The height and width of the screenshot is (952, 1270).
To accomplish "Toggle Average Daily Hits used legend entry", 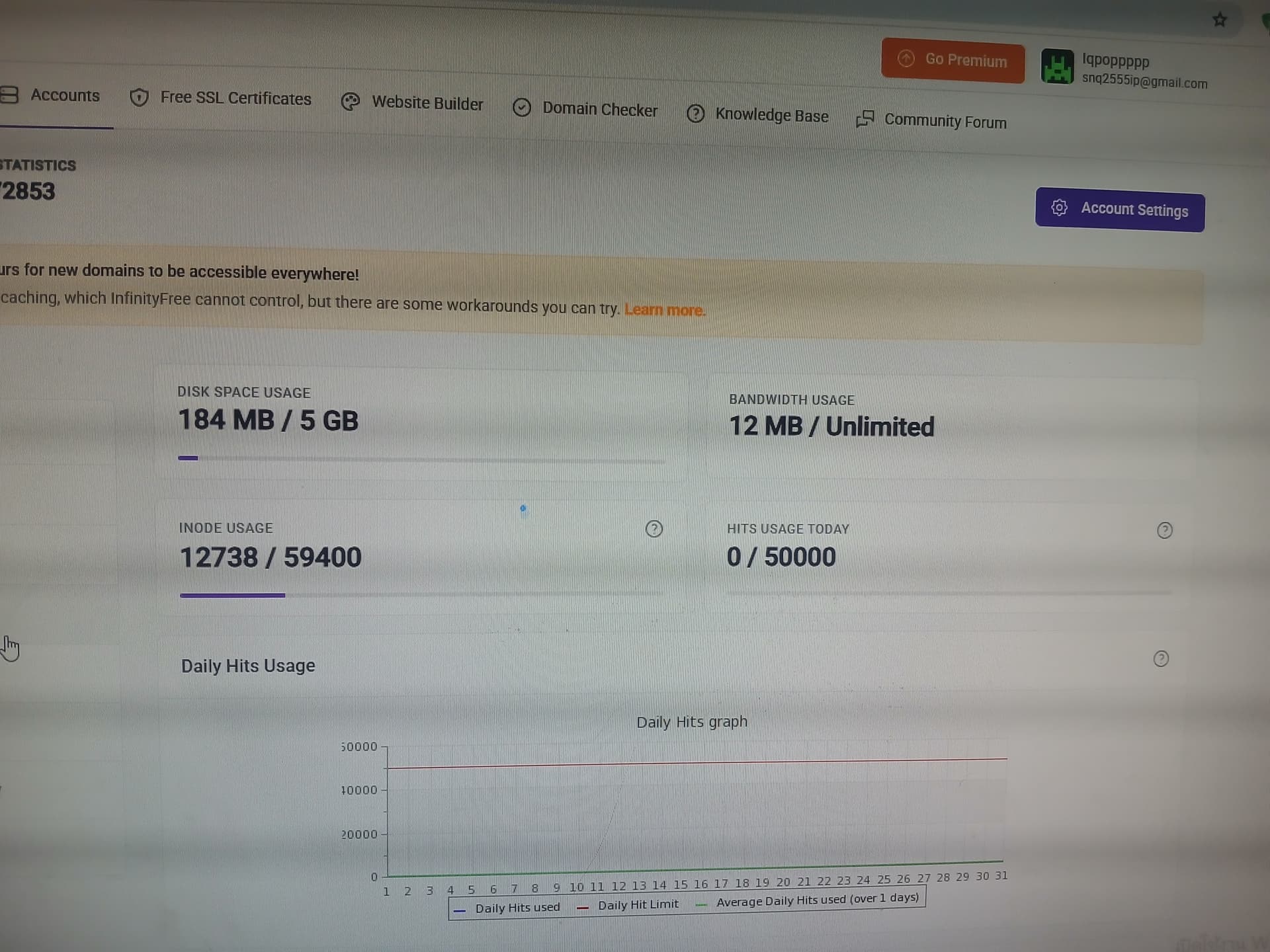I will coord(808,900).
